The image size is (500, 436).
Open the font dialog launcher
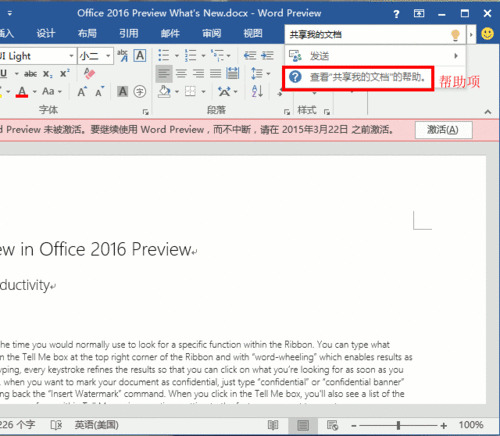point(145,112)
